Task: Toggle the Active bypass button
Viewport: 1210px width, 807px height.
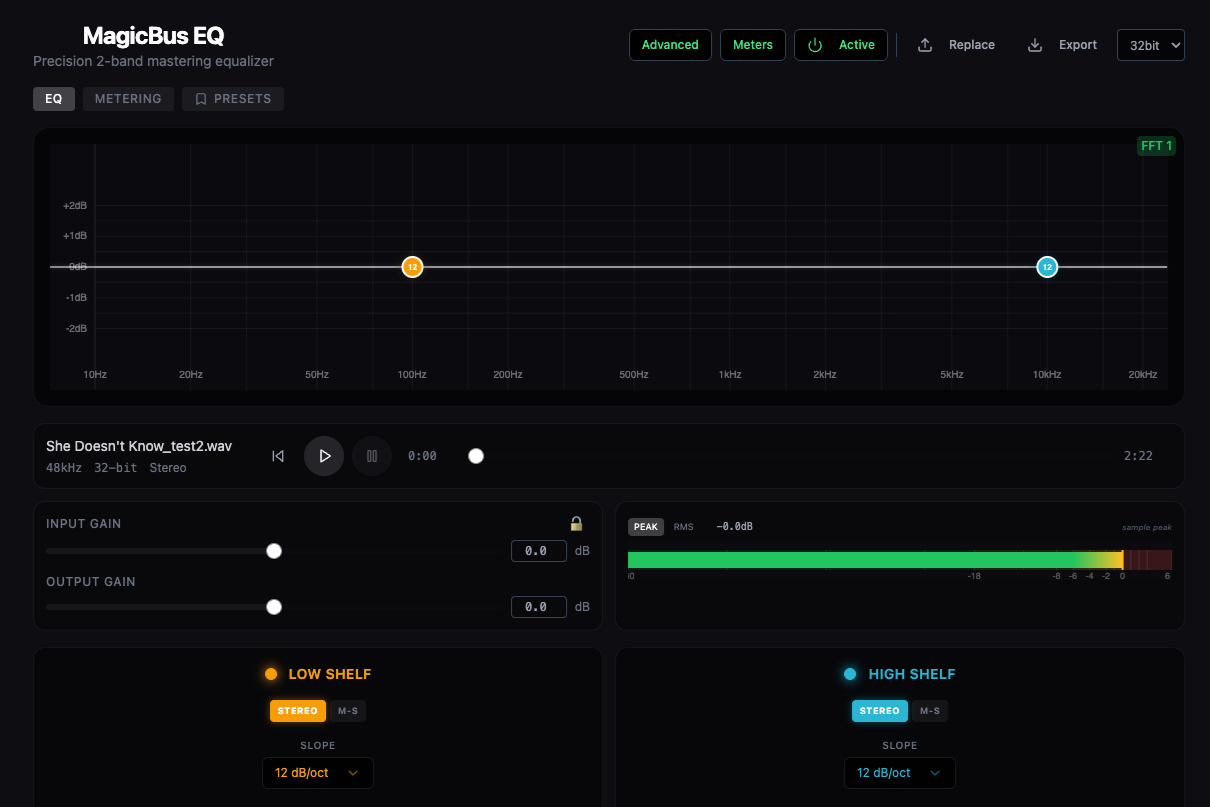Action: (x=841, y=45)
